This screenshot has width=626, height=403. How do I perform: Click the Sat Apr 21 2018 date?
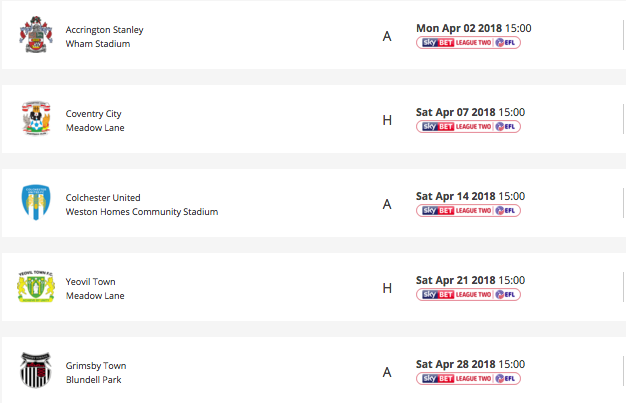455,280
